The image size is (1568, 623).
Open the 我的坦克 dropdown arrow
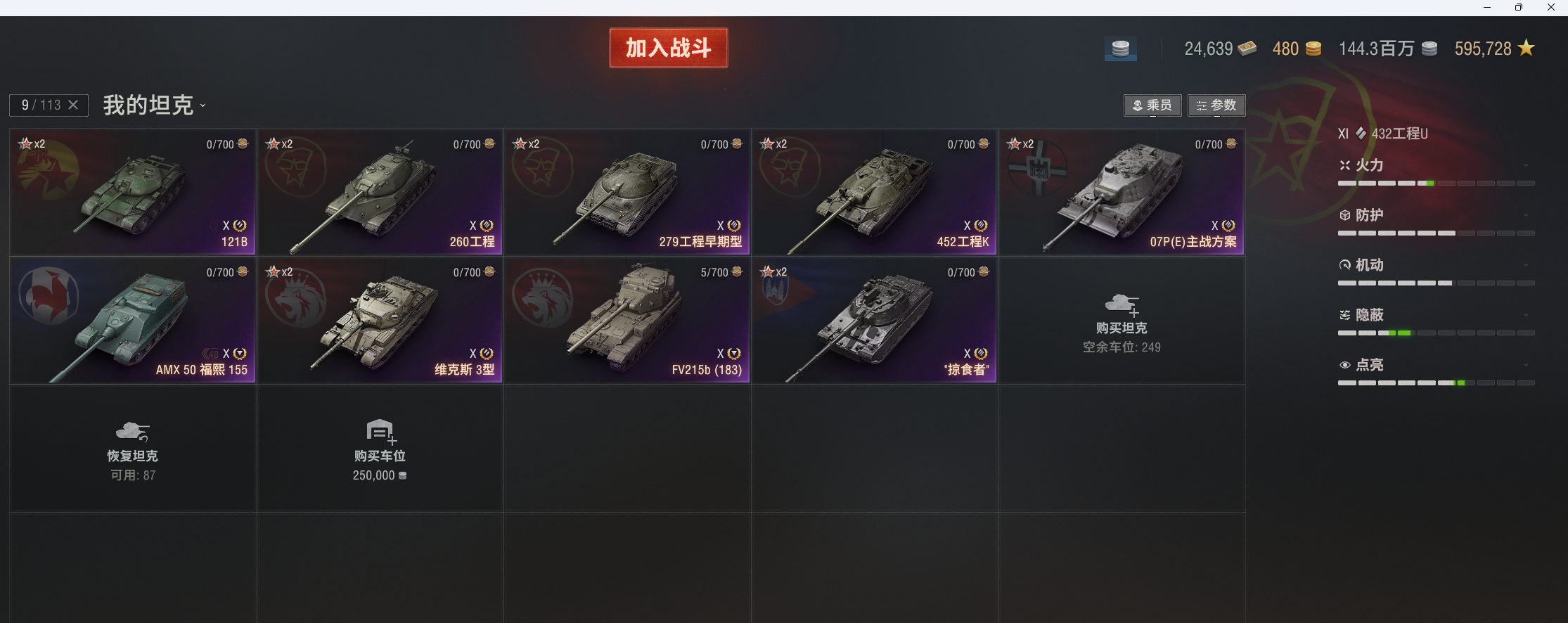click(203, 106)
